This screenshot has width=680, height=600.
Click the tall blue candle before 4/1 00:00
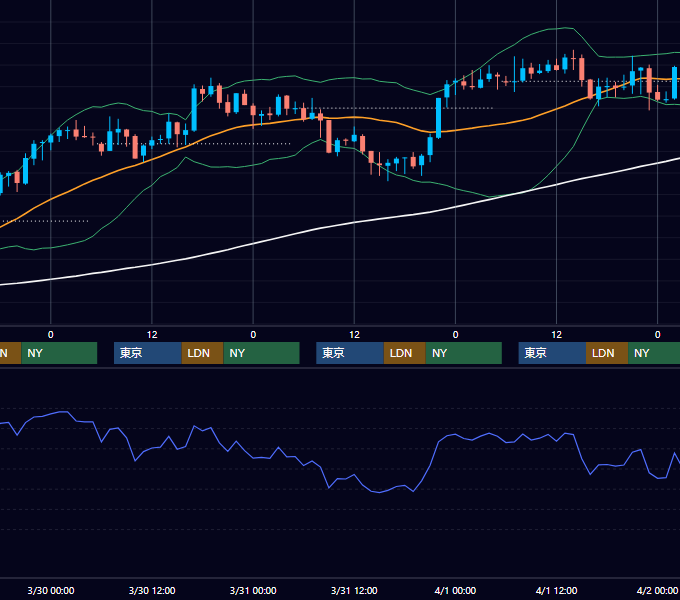pyautogui.click(x=438, y=118)
